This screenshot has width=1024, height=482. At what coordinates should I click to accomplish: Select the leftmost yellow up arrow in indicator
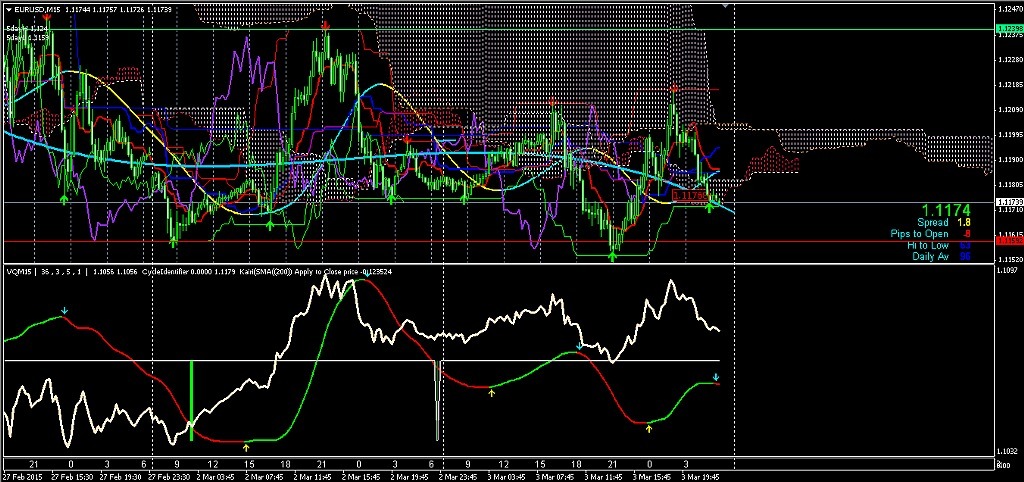point(246,439)
